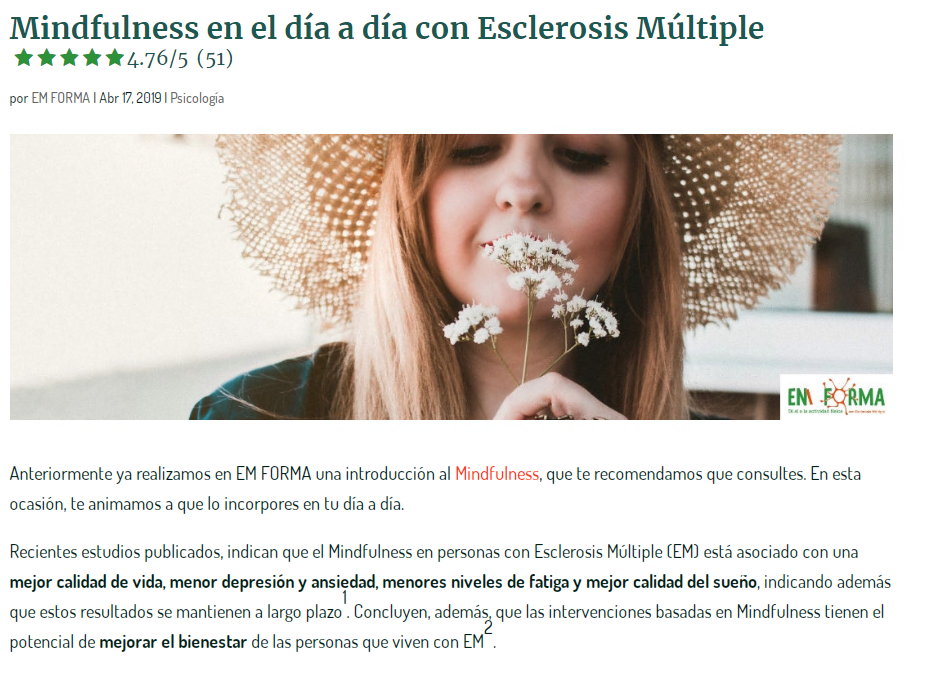This screenshot has width=928, height=677.
Task: Click the fourth green rating star
Action: [x=92, y=58]
